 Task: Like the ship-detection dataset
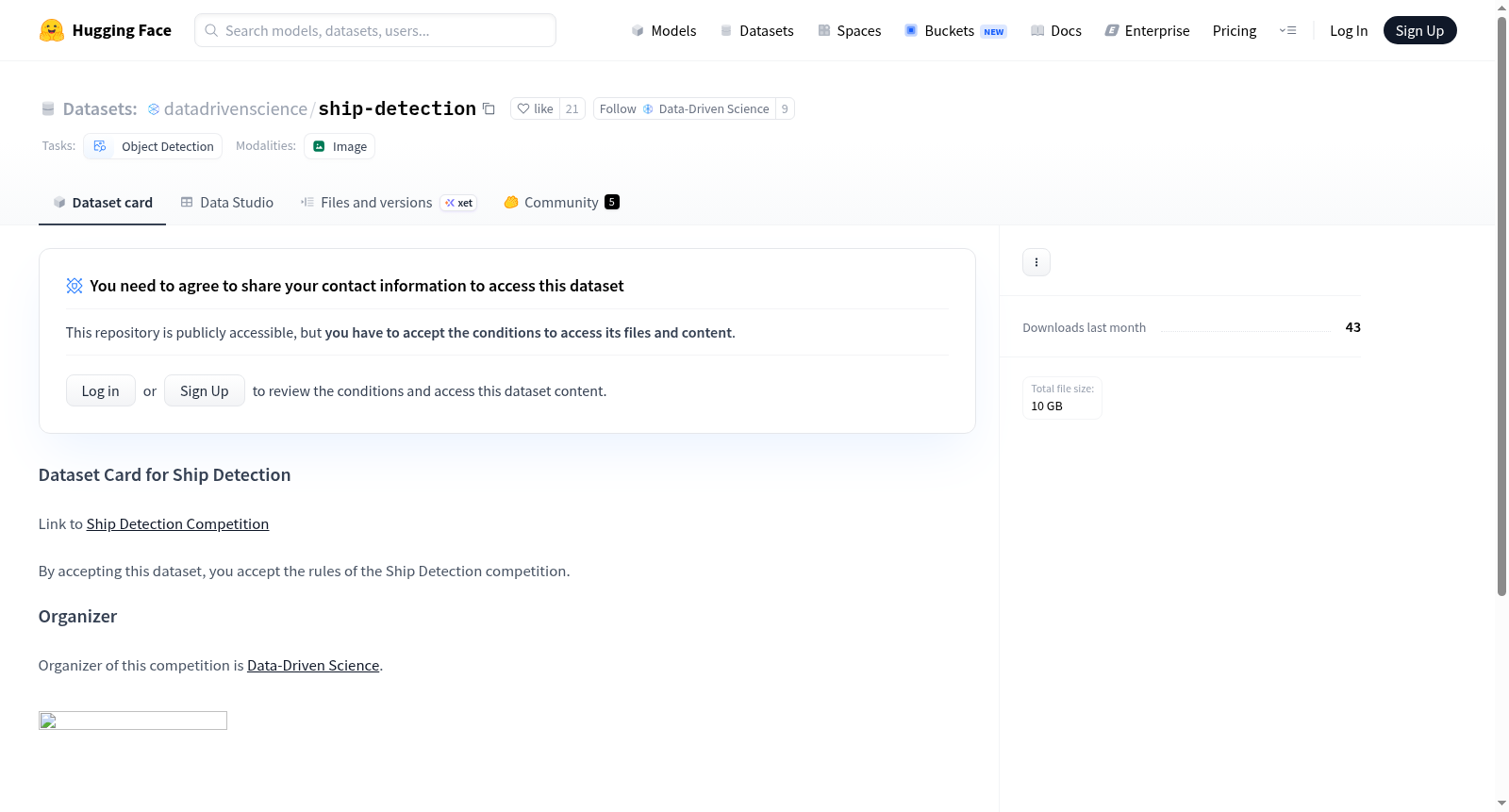coord(536,108)
